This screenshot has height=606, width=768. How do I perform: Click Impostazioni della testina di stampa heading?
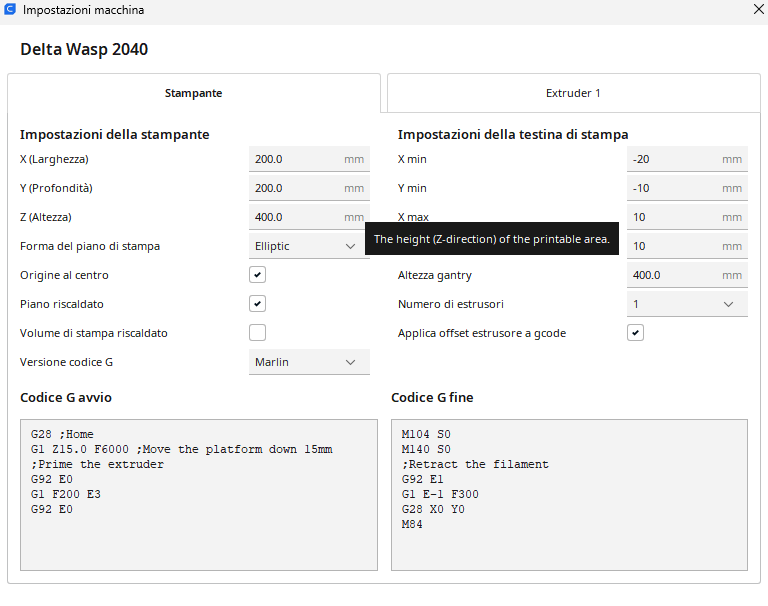513,134
